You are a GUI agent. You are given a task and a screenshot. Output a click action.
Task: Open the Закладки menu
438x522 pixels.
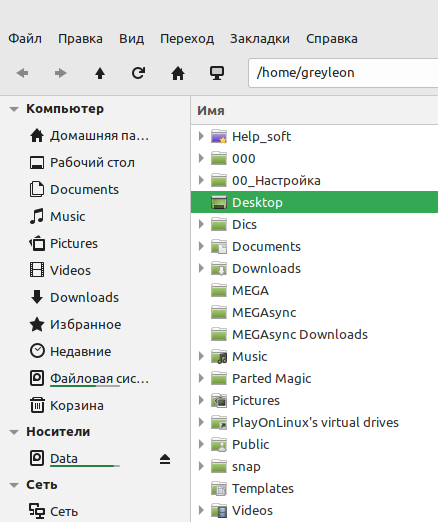click(260, 39)
